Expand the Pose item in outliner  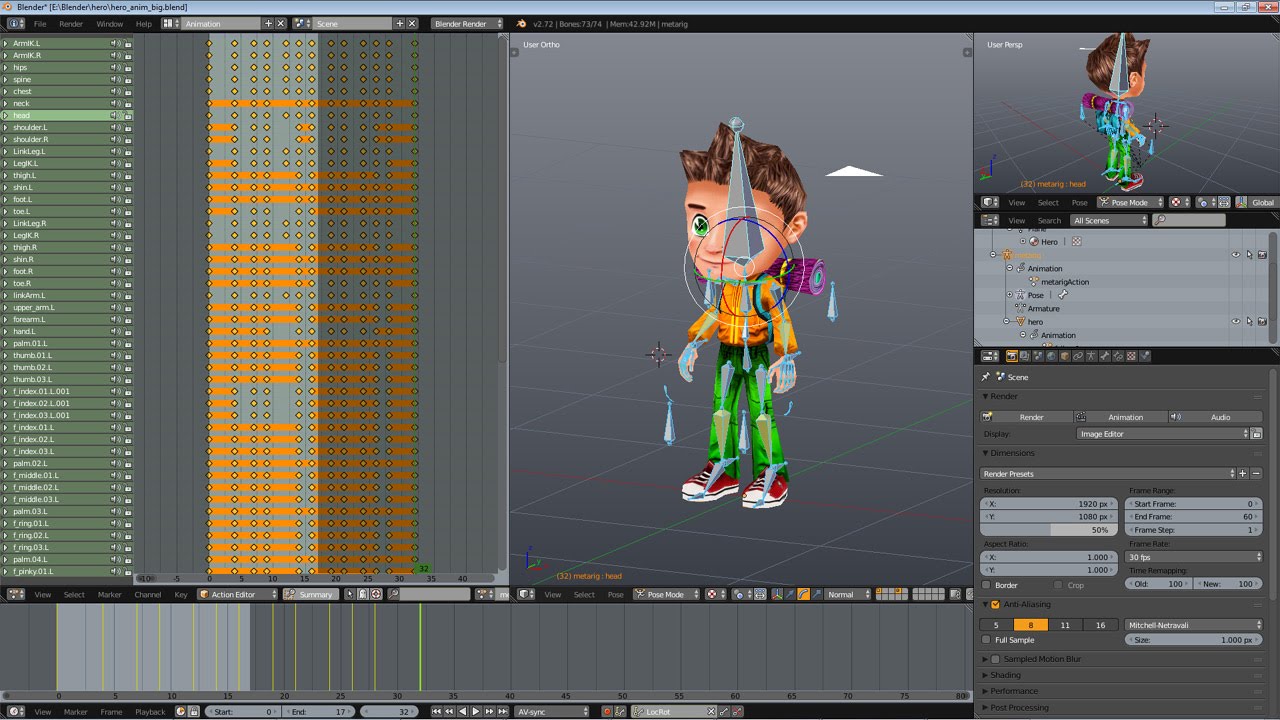tap(1009, 295)
